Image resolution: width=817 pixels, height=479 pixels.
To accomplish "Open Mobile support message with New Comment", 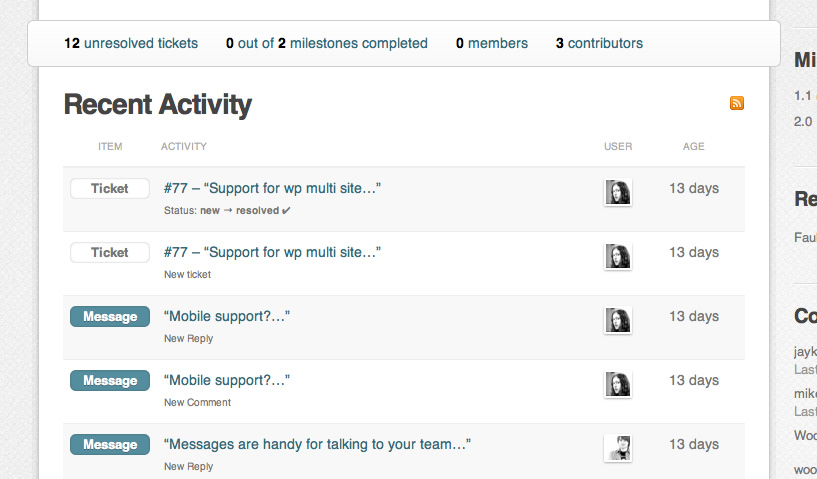I will point(227,380).
